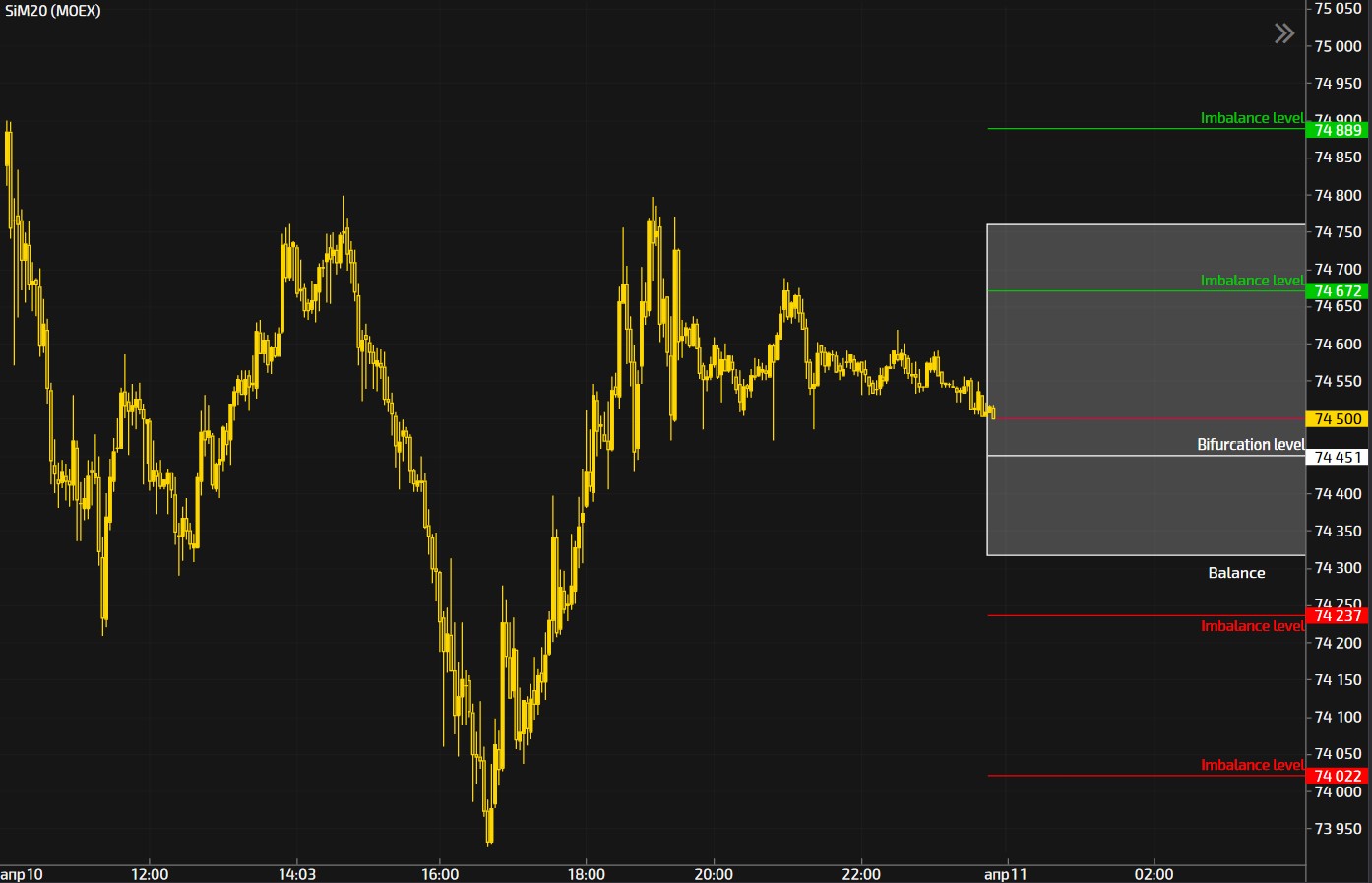Click the апр 11 date on time axis
This screenshot has height=883, width=1372.
click(x=1005, y=874)
